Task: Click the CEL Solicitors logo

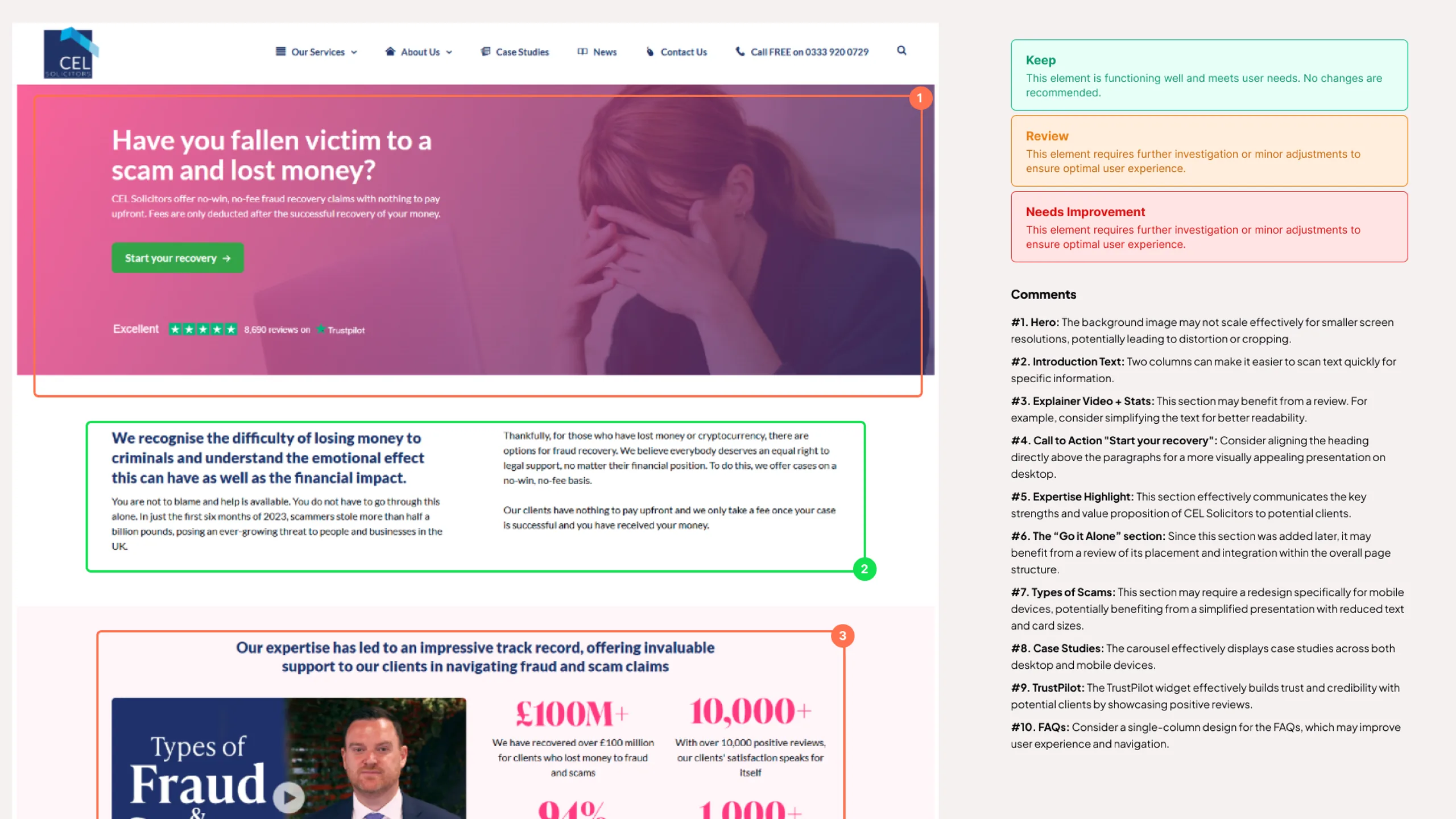Action: tap(71, 52)
